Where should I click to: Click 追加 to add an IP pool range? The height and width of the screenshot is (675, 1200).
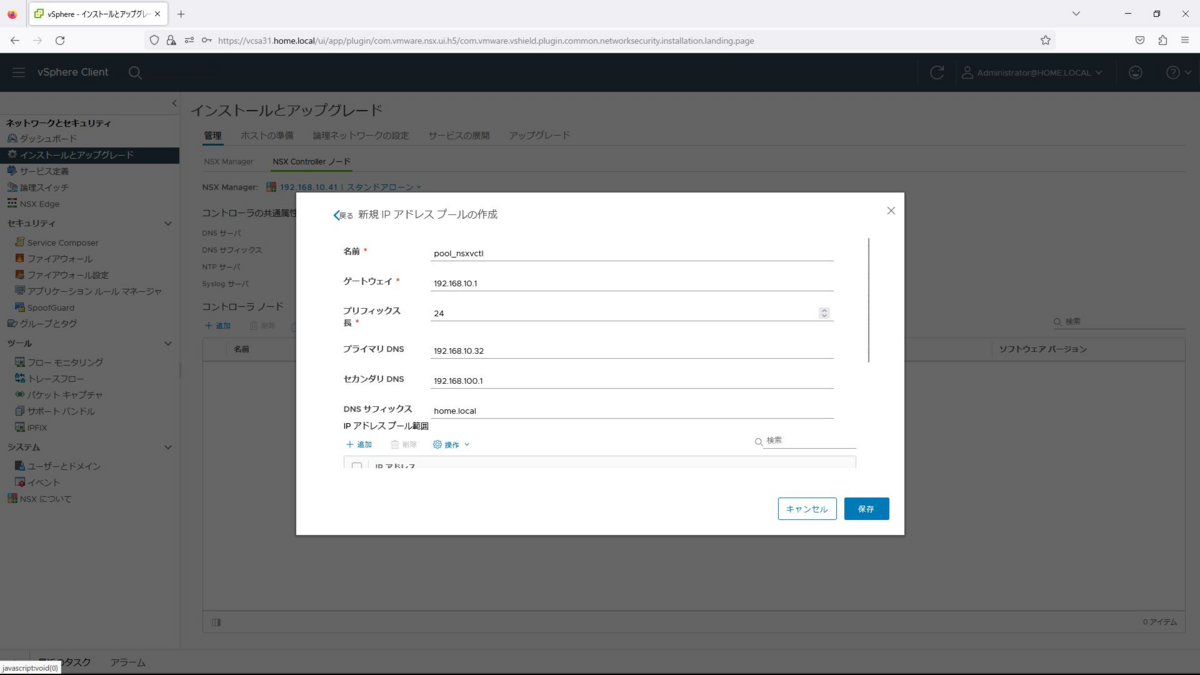359,444
